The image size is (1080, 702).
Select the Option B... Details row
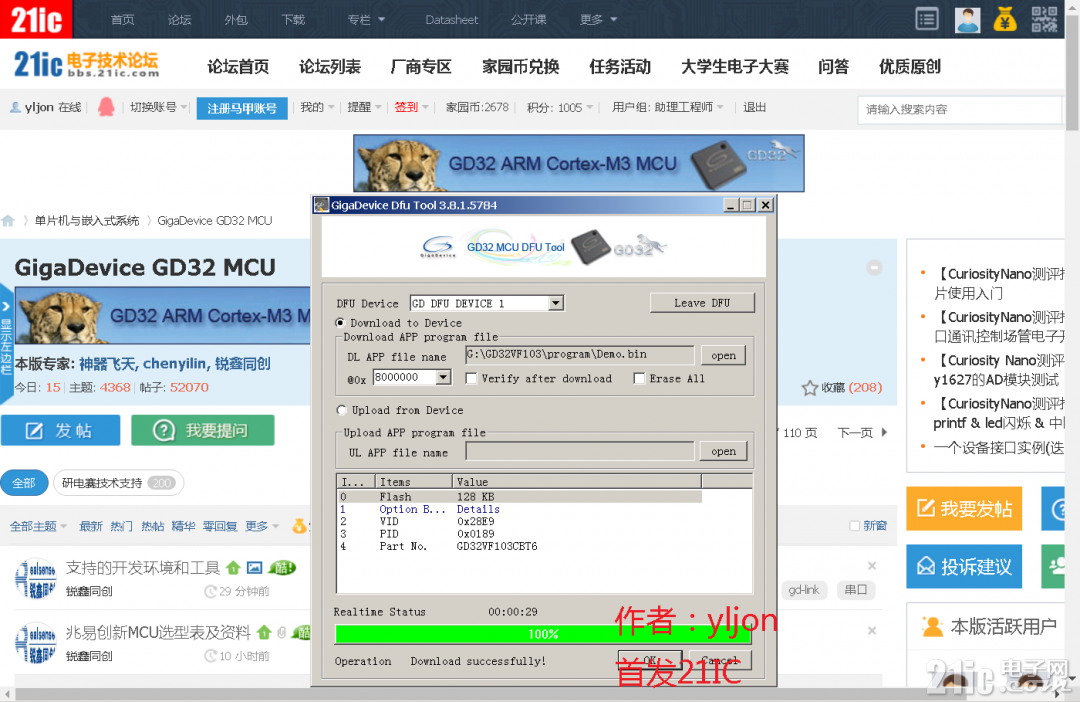520,509
